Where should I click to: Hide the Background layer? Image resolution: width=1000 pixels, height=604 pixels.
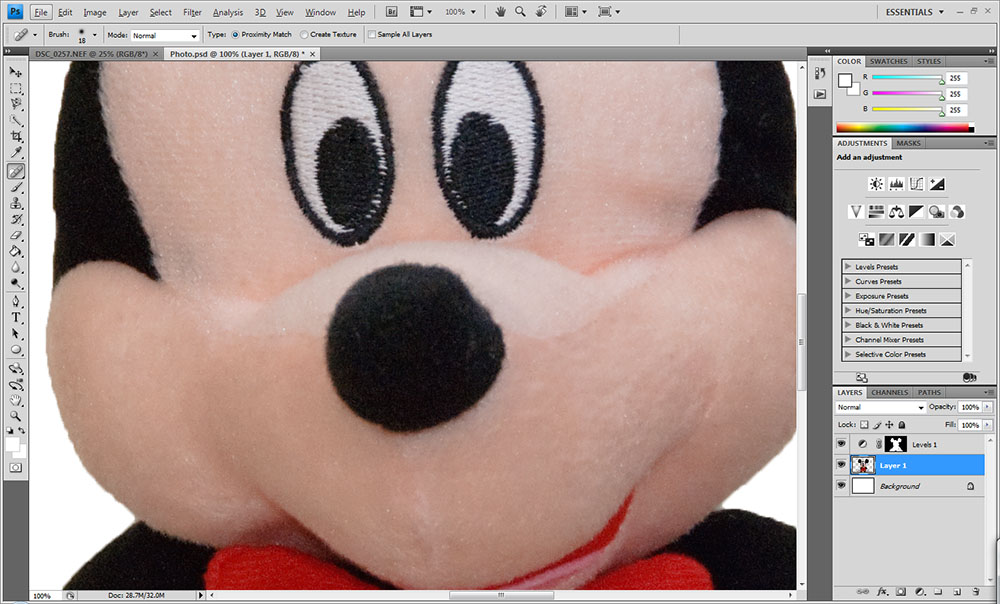point(841,485)
